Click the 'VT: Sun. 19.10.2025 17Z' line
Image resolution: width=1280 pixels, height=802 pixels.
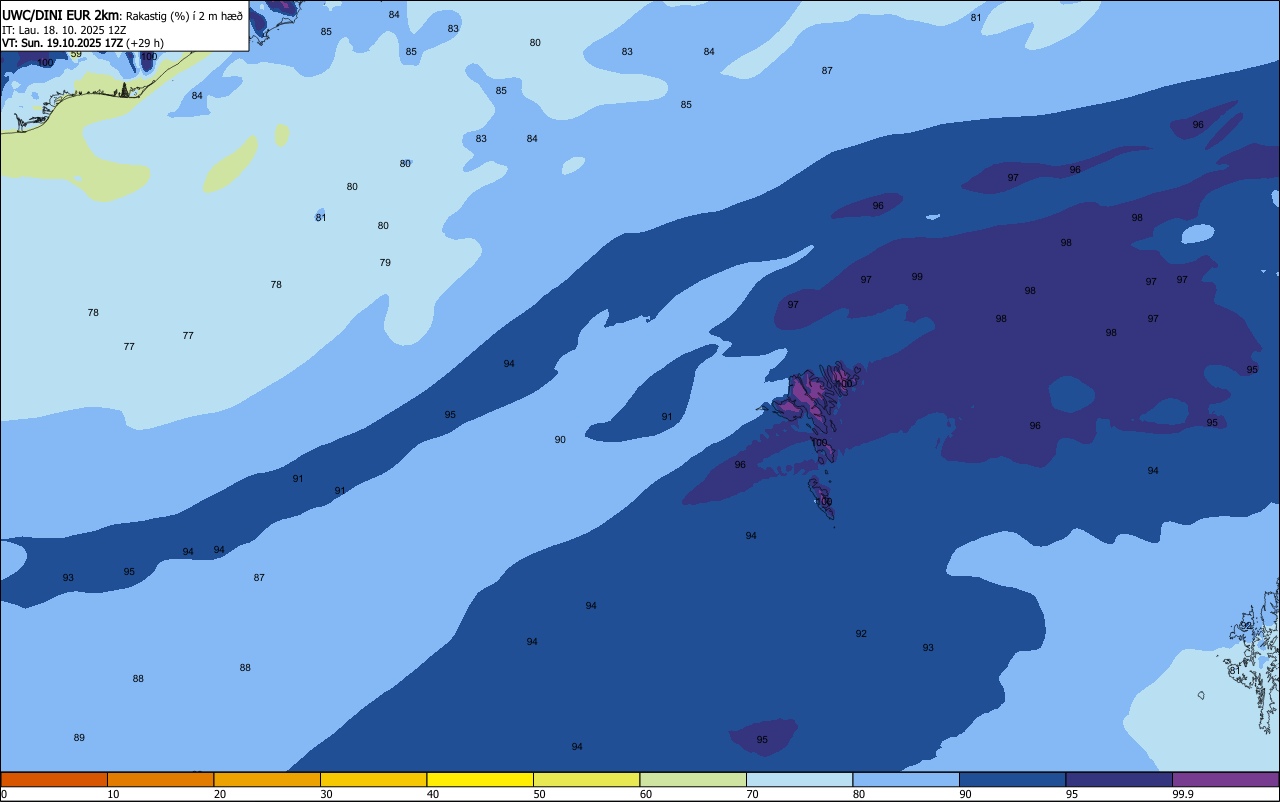62,43
